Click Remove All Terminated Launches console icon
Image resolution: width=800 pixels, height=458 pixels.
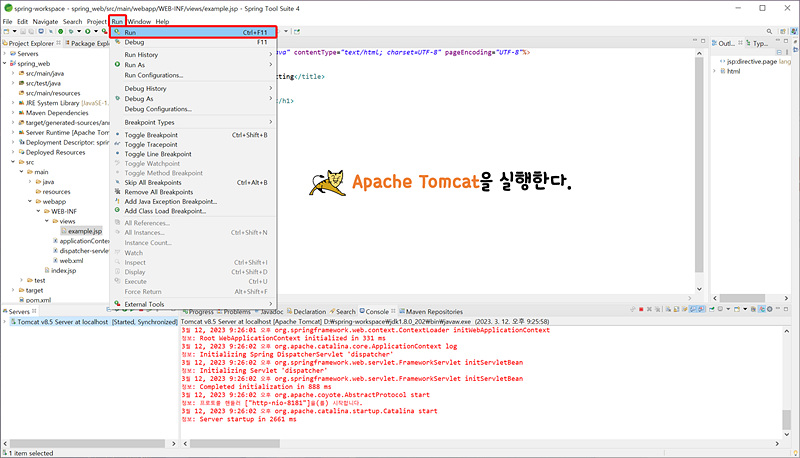tap(658, 309)
